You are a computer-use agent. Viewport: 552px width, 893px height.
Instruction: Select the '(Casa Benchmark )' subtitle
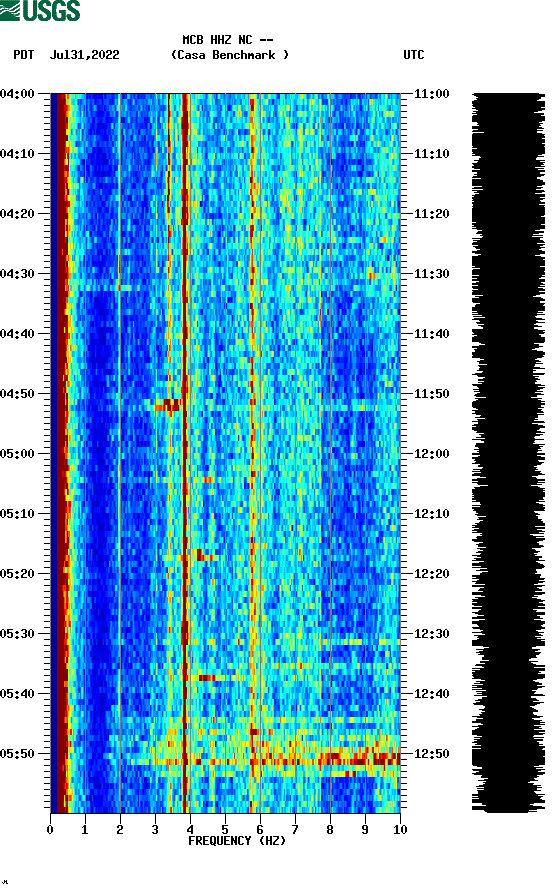pyautogui.click(x=230, y=55)
